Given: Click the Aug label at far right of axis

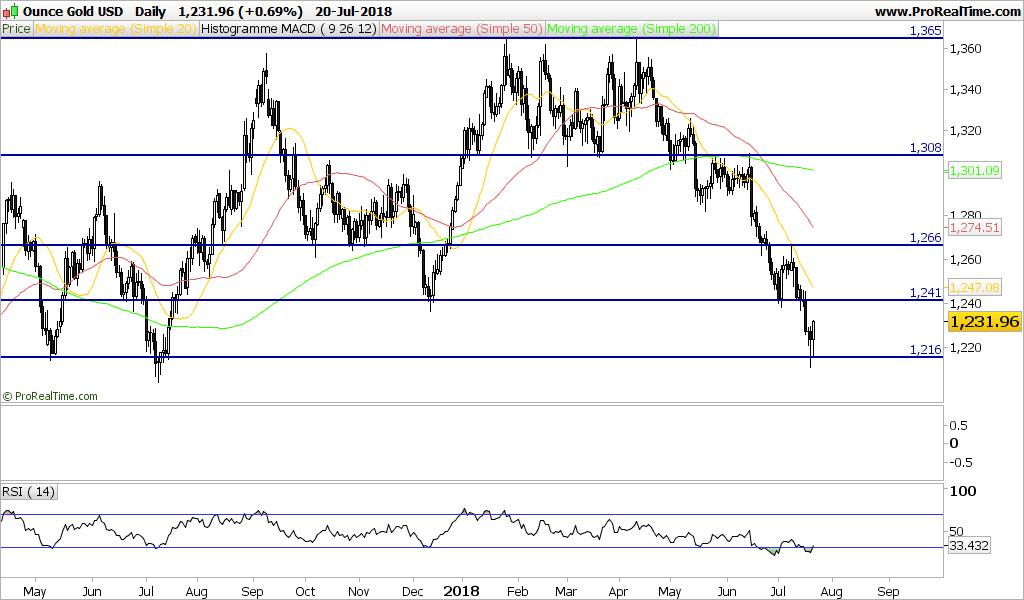Looking at the screenshot, I should [831, 592].
